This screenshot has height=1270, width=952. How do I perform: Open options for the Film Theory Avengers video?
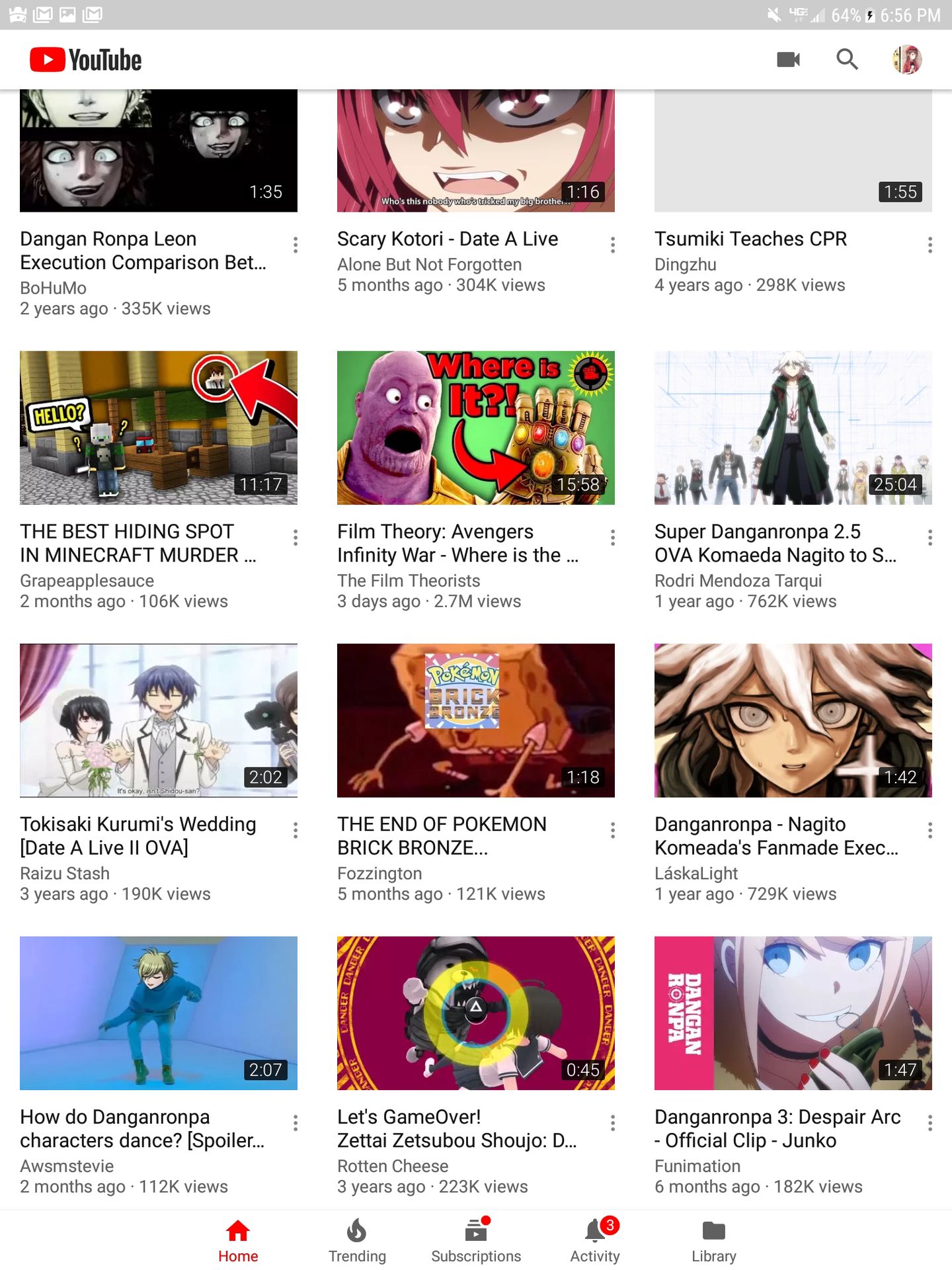(613, 538)
